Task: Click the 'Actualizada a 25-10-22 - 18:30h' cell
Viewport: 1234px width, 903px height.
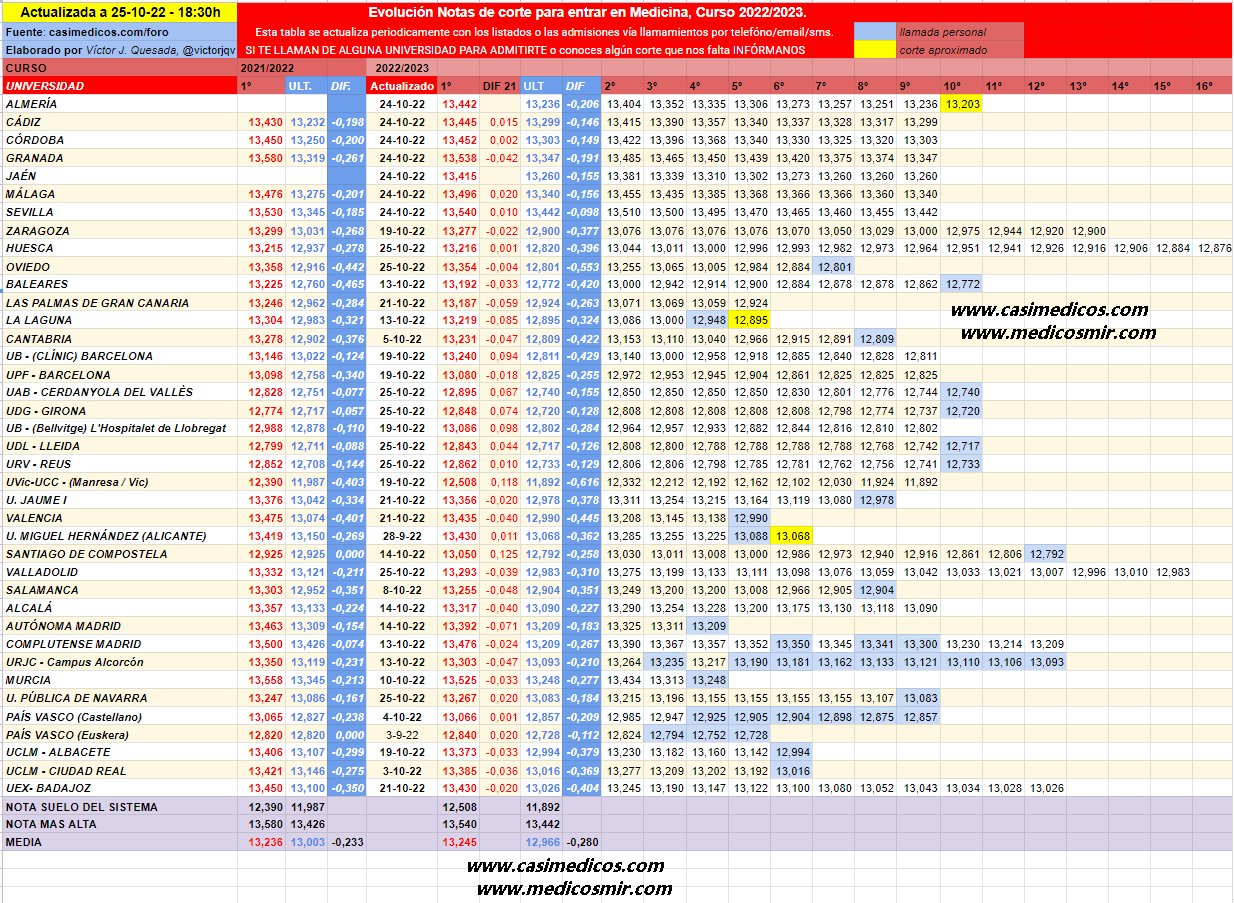Action: click(119, 13)
